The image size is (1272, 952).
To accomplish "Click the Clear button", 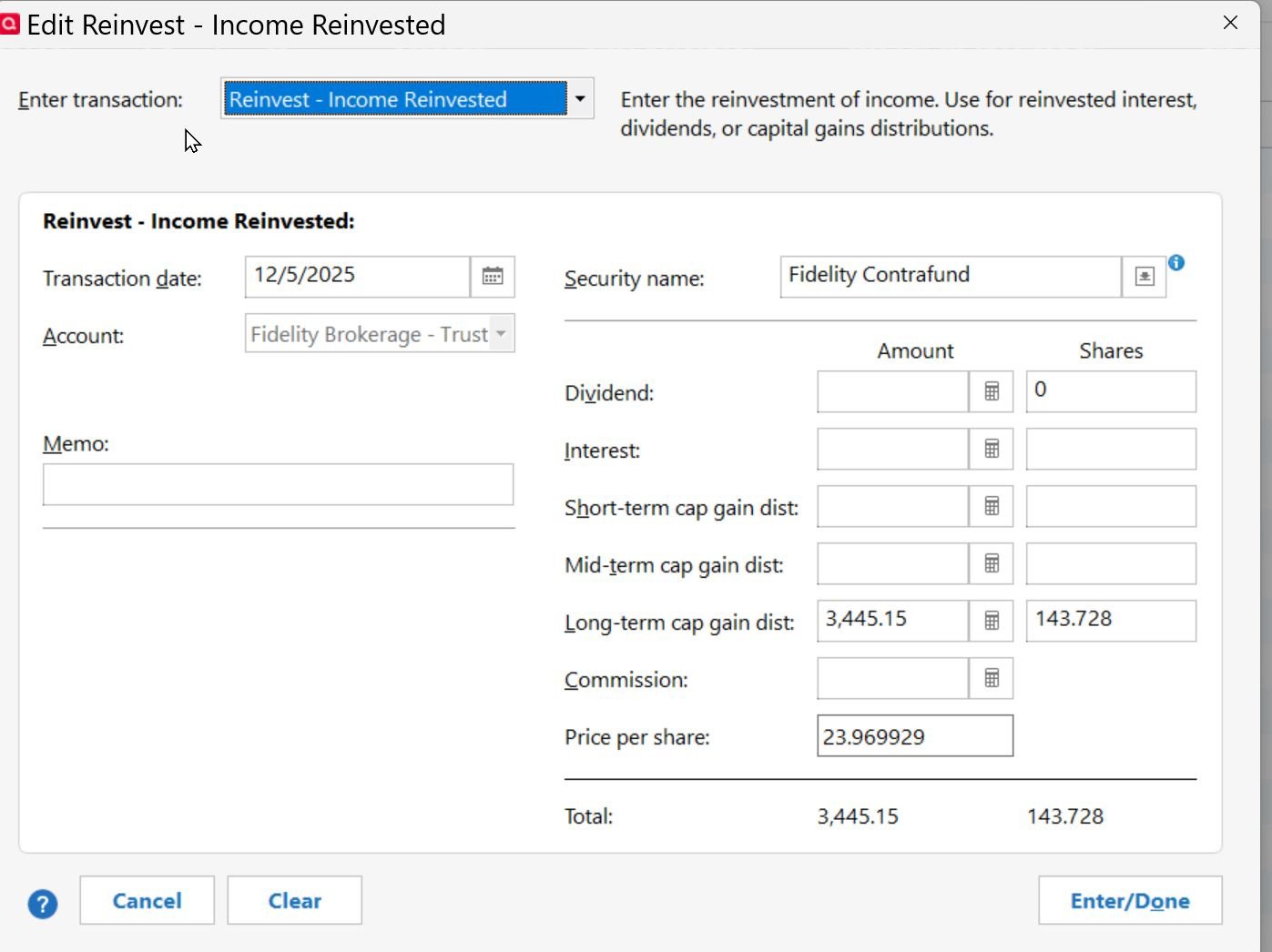I will (x=294, y=900).
